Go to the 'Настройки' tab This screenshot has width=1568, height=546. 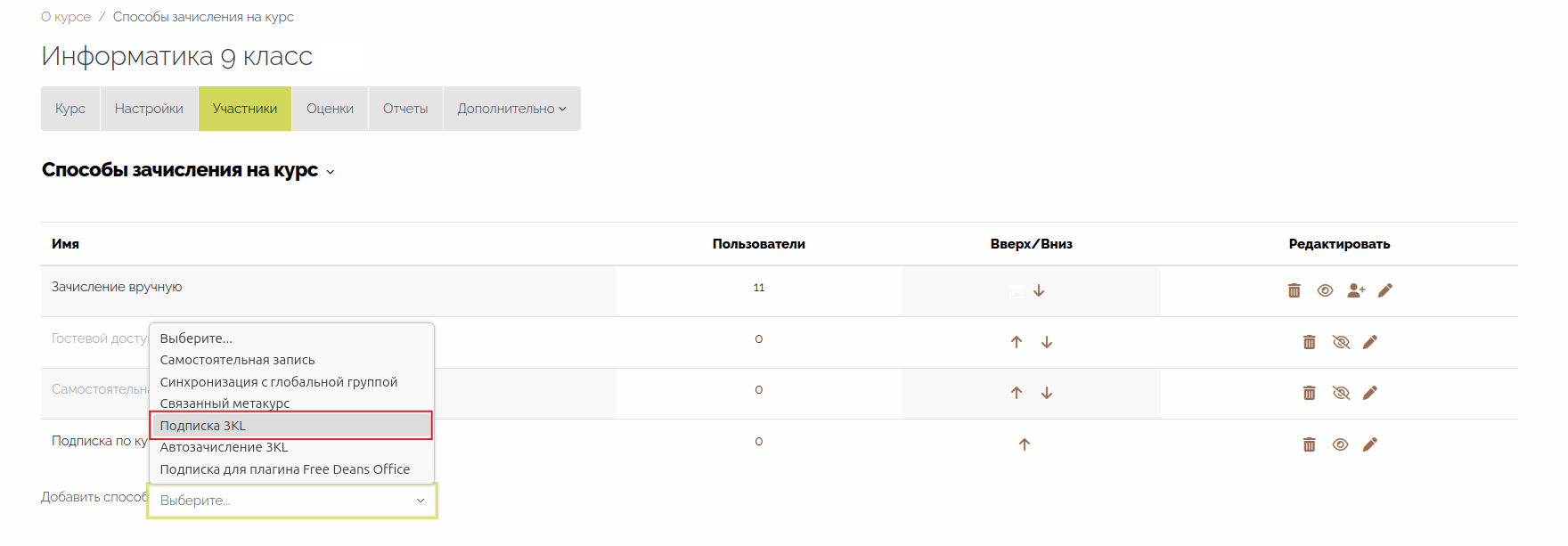[x=149, y=109]
